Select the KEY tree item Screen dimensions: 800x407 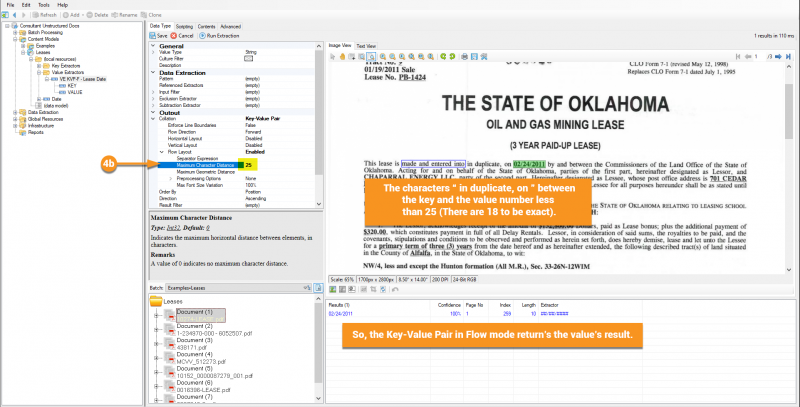(x=71, y=86)
